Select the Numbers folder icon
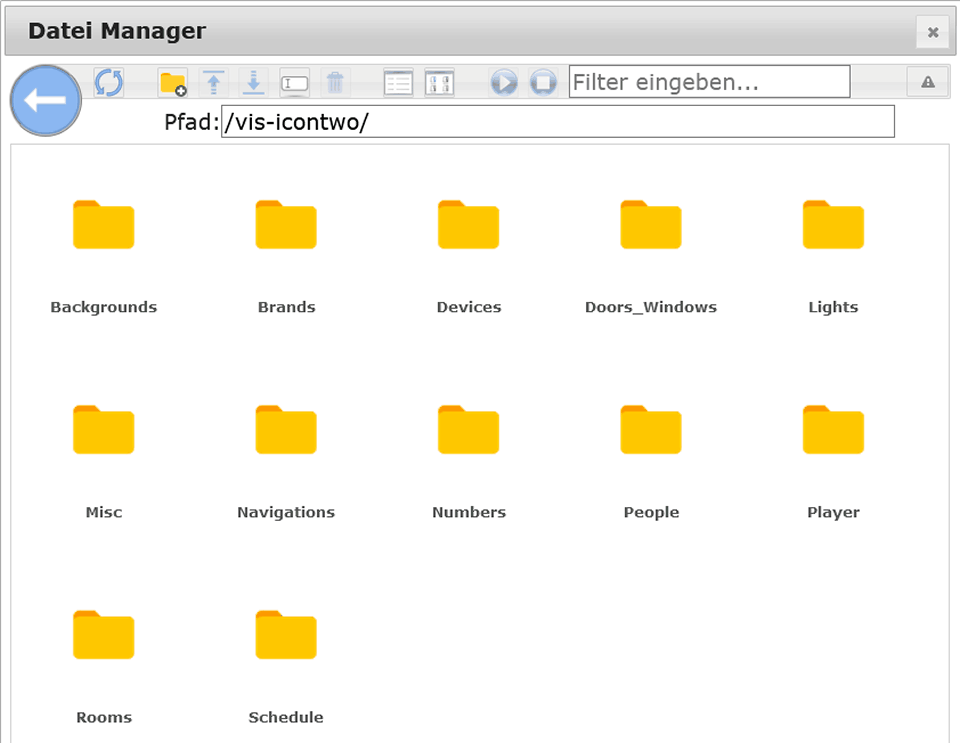Viewport: 960px width, 743px height. tap(468, 430)
